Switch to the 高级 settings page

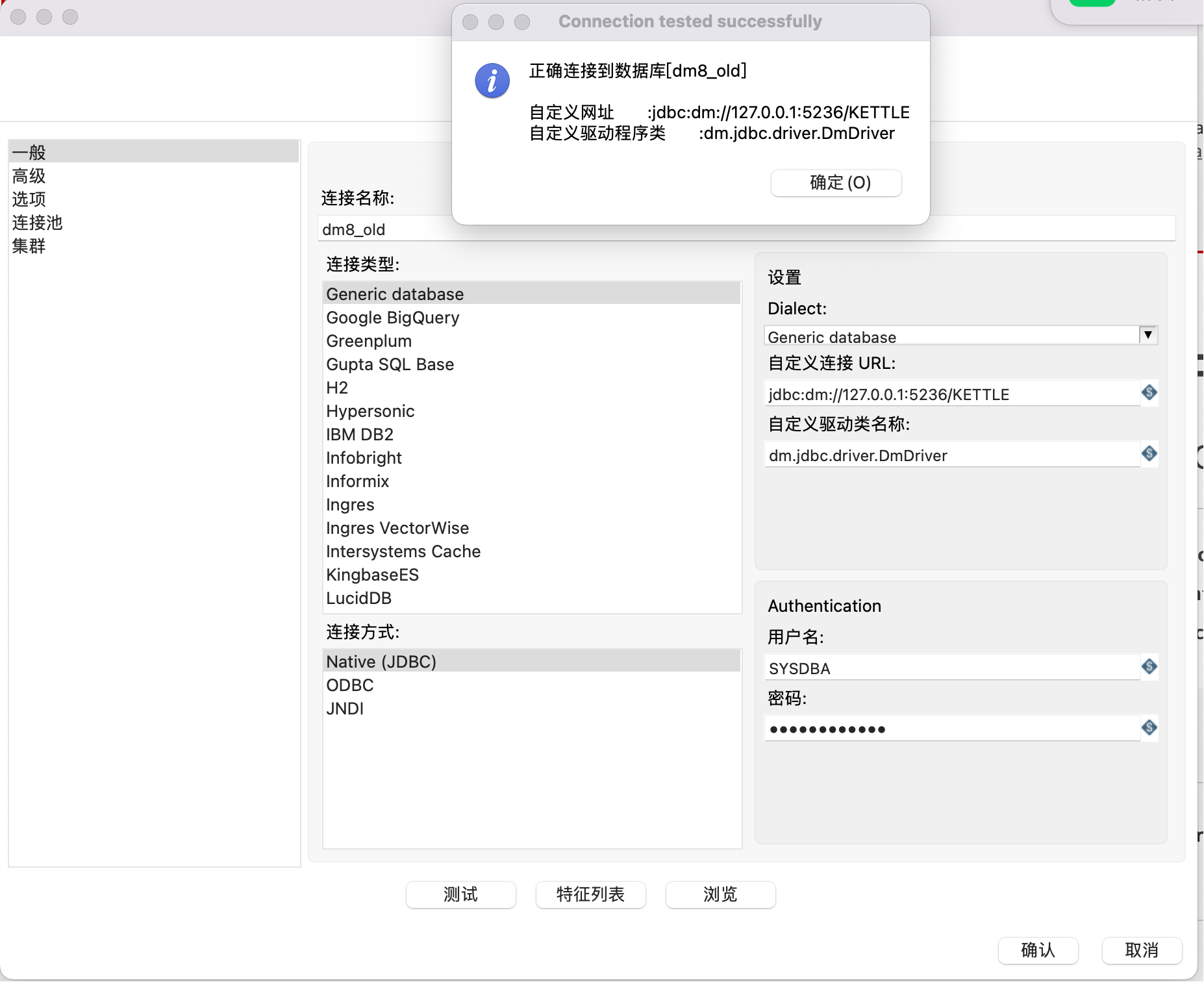[28, 175]
